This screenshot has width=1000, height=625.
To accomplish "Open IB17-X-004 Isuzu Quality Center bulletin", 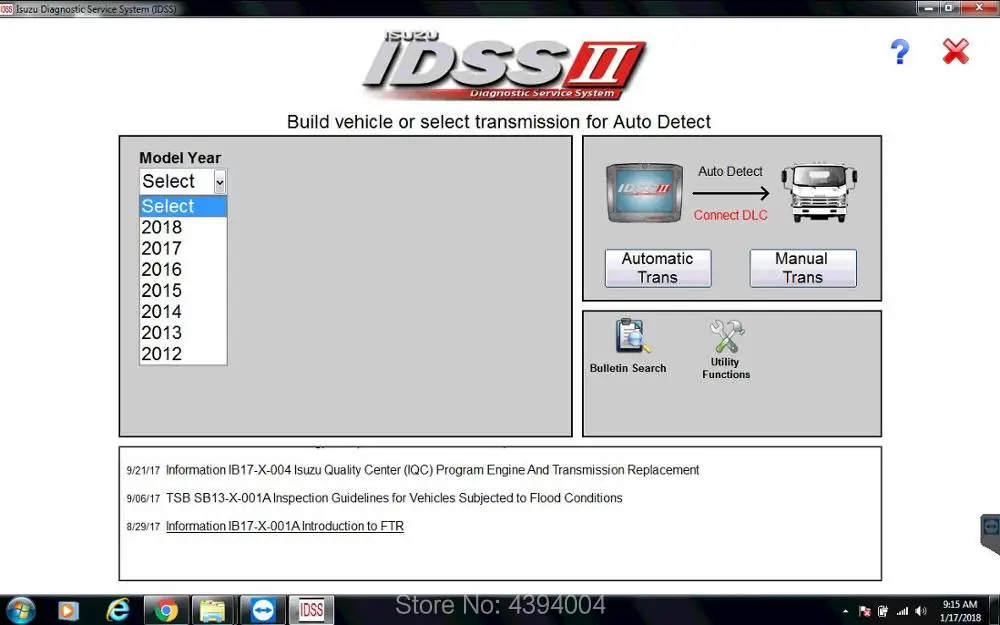I will coord(432,470).
